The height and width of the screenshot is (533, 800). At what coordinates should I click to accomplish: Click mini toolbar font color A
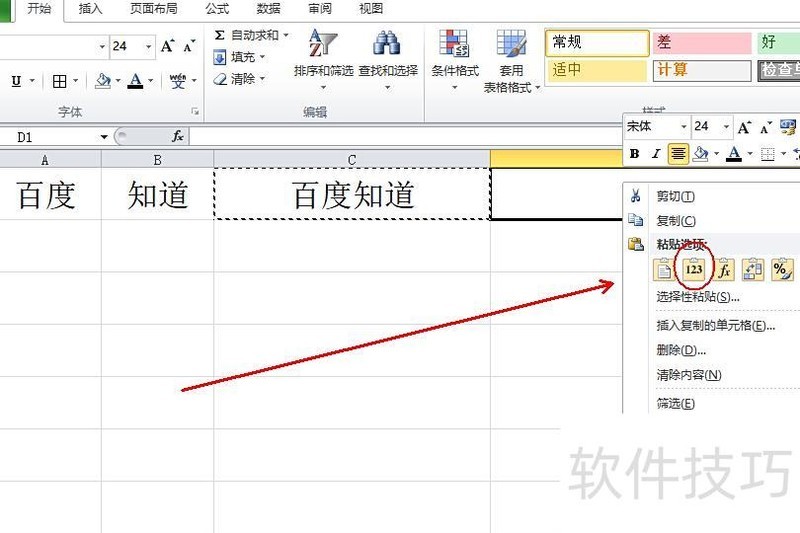(x=734, y=153)
